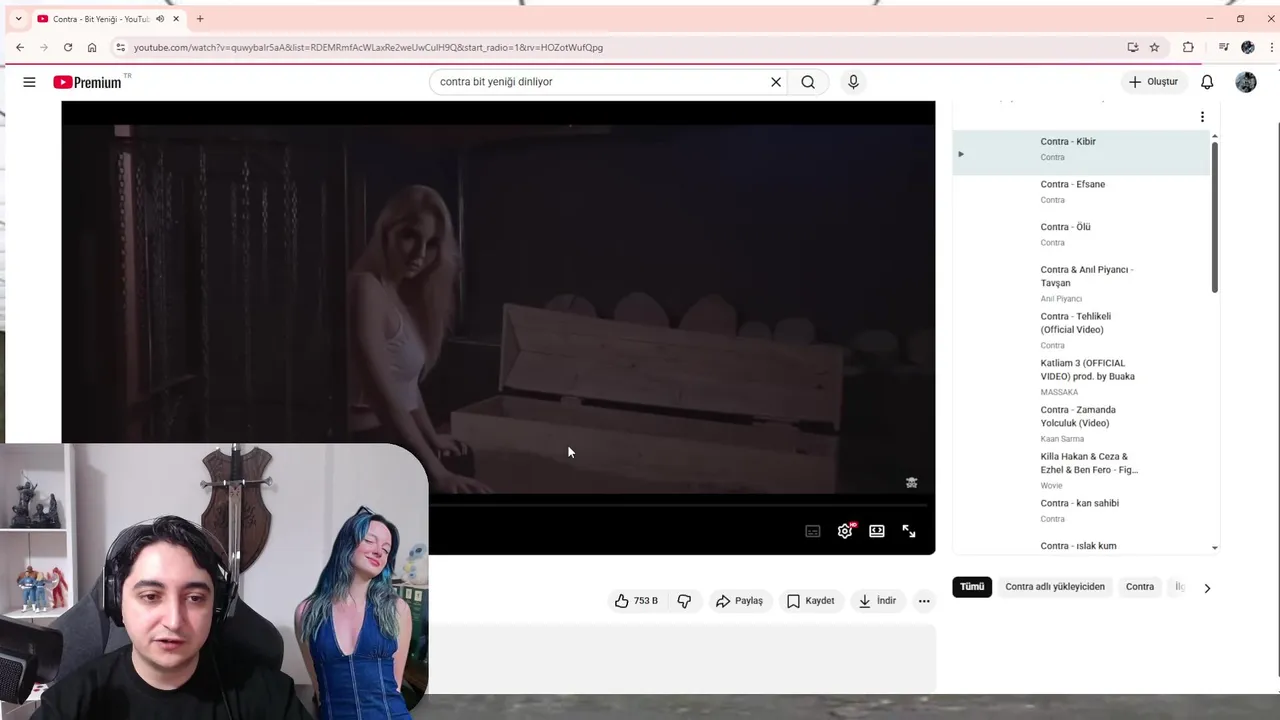Select Contra adlı yükleyiciden chip
This screenshot has height=720, width=1280.
(1055, 587)
